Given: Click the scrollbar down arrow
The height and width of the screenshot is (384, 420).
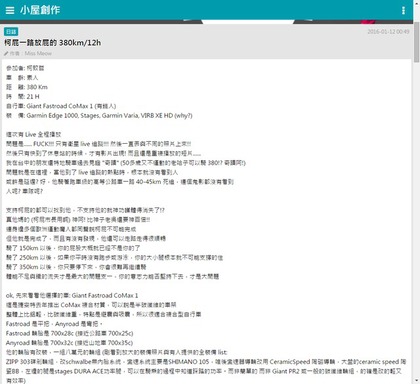Looking at the screenshot, I should [x=417, y=380].
